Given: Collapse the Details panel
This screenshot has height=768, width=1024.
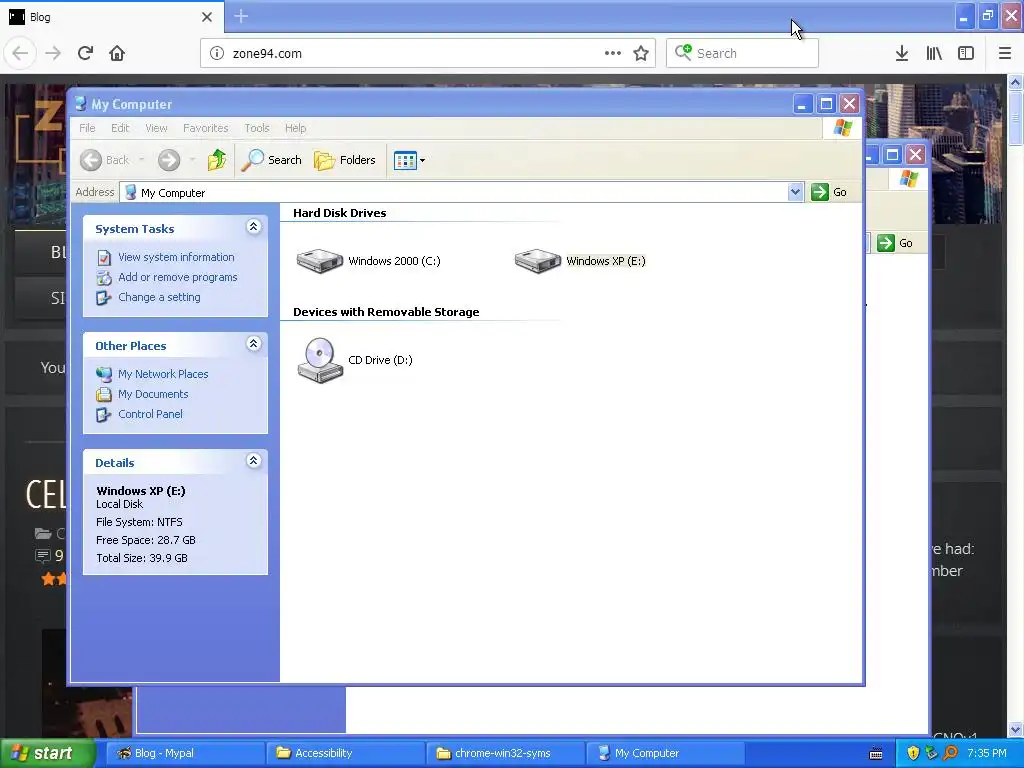Looking at the screenshot, I should (x=253, y=461).
